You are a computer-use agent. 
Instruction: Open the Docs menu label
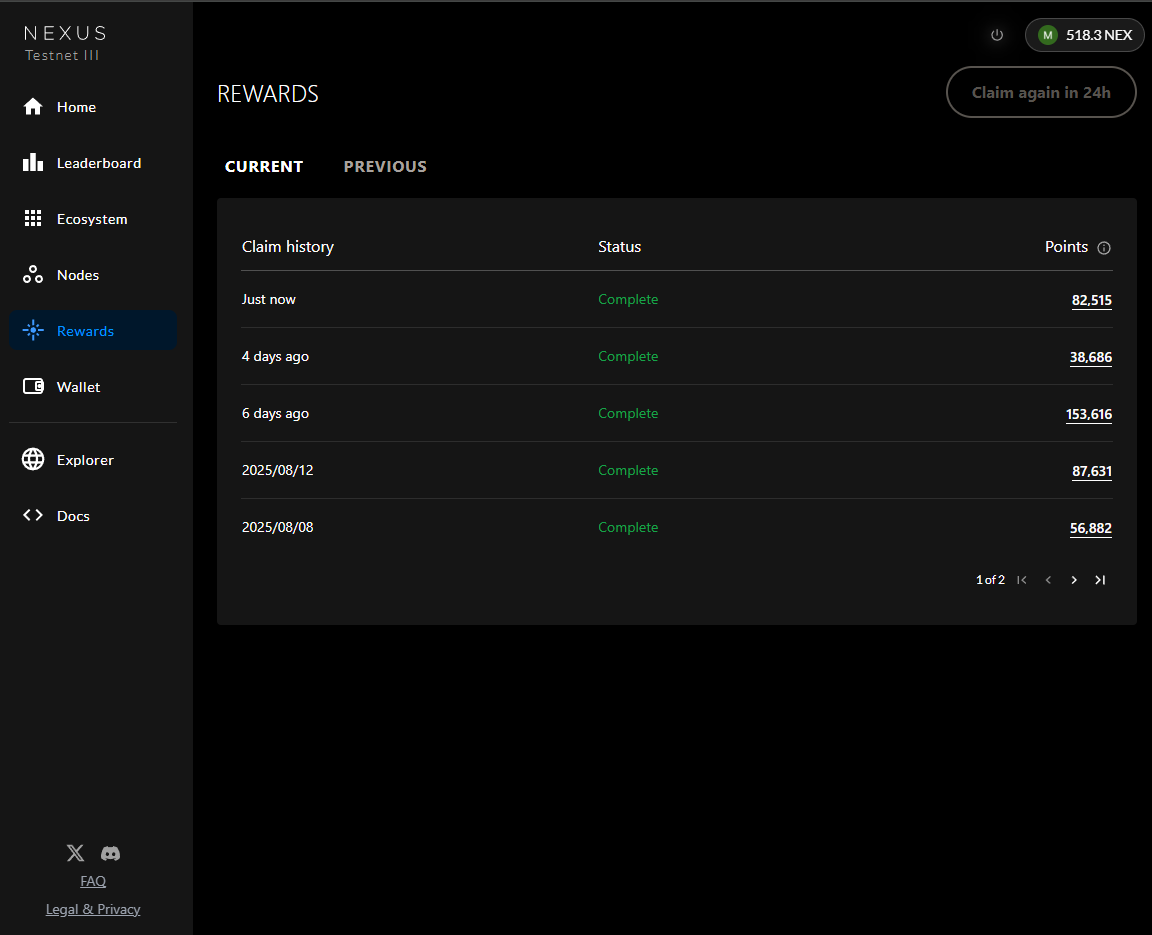[x=73, y=516]
